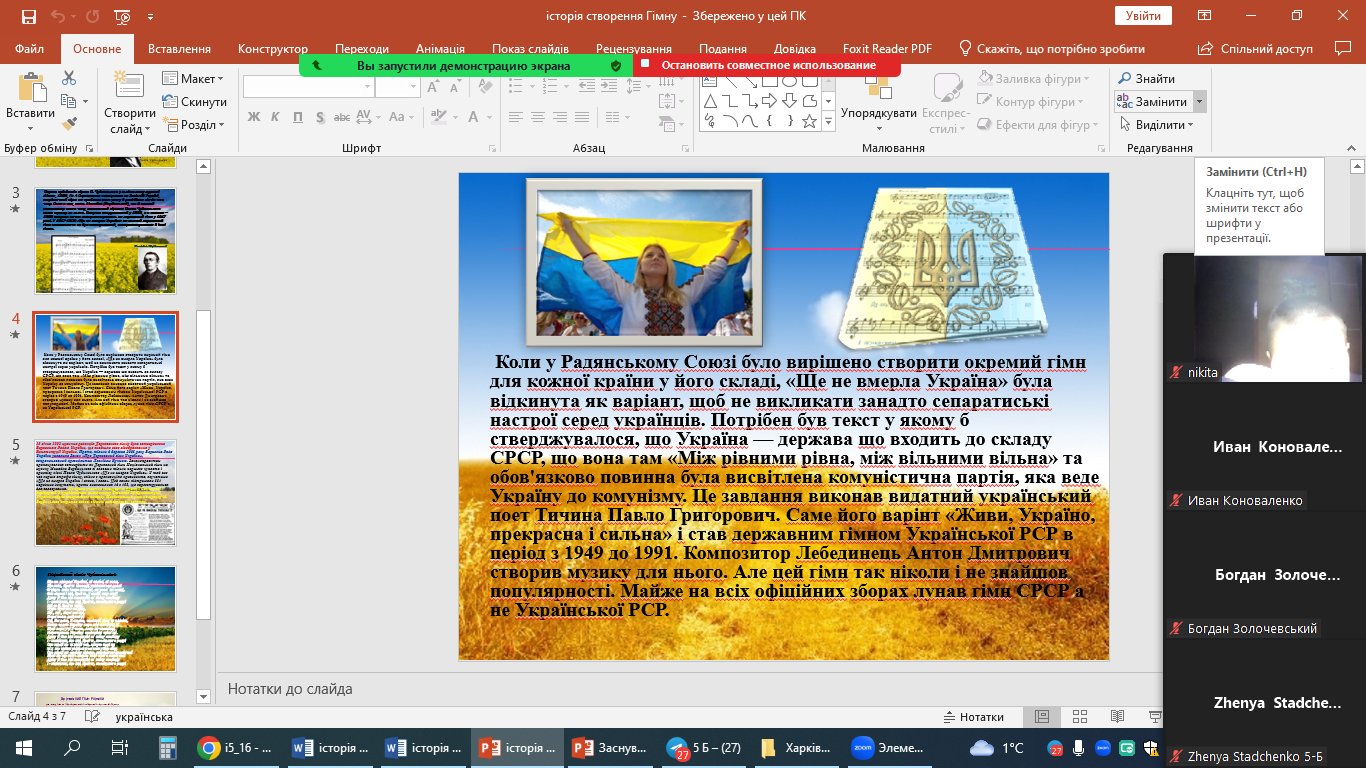Screen dimensions: 1366x768
Task: Click the increase indent icon
Action: coord(608,86)
